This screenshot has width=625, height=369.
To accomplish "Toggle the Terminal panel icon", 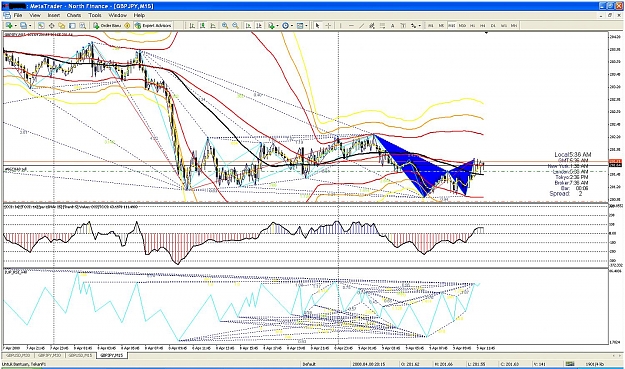I will click(72, 26).
